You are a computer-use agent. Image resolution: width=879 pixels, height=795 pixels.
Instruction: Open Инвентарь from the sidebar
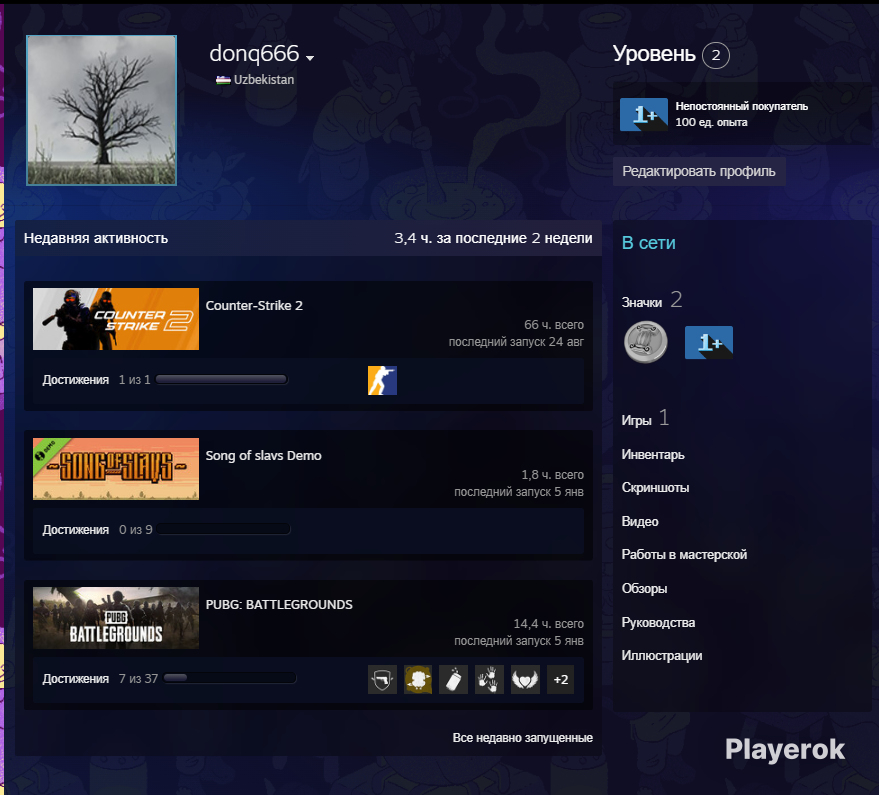click(653, 455)
